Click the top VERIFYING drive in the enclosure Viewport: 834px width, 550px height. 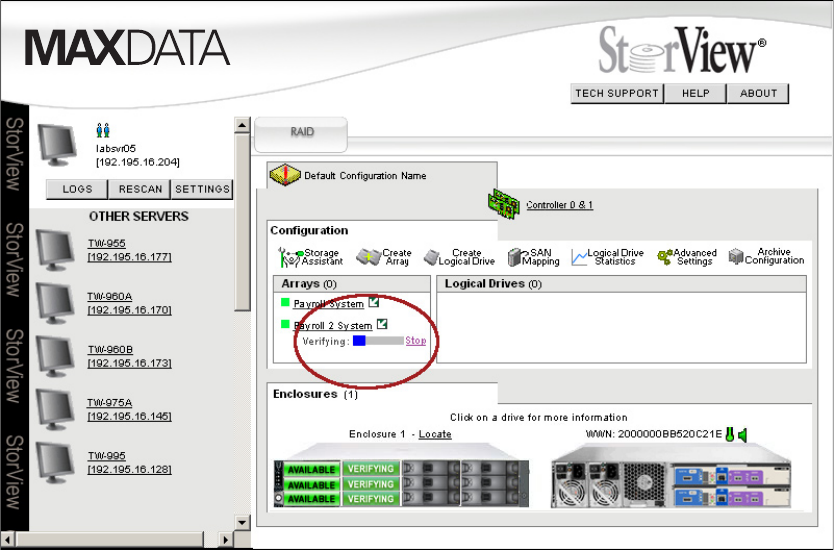coord(371,469)
